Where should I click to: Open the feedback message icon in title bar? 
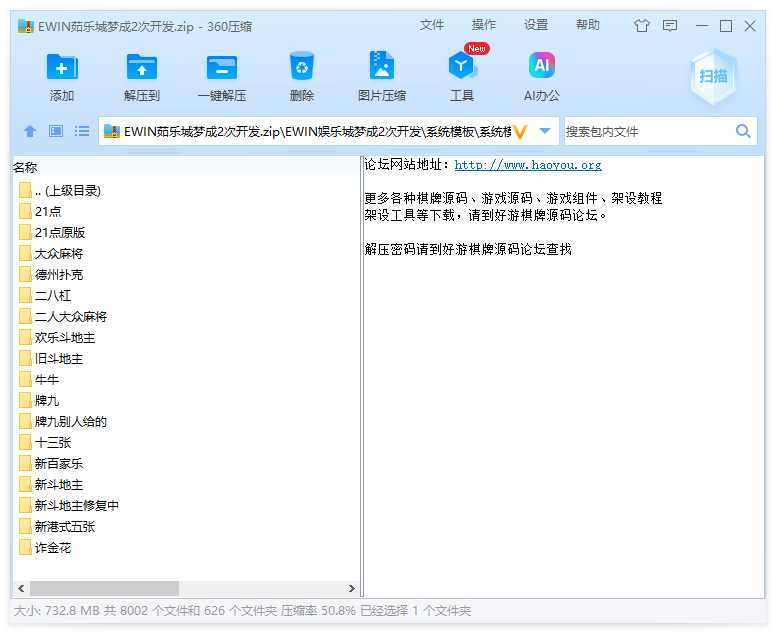point(670,25)
